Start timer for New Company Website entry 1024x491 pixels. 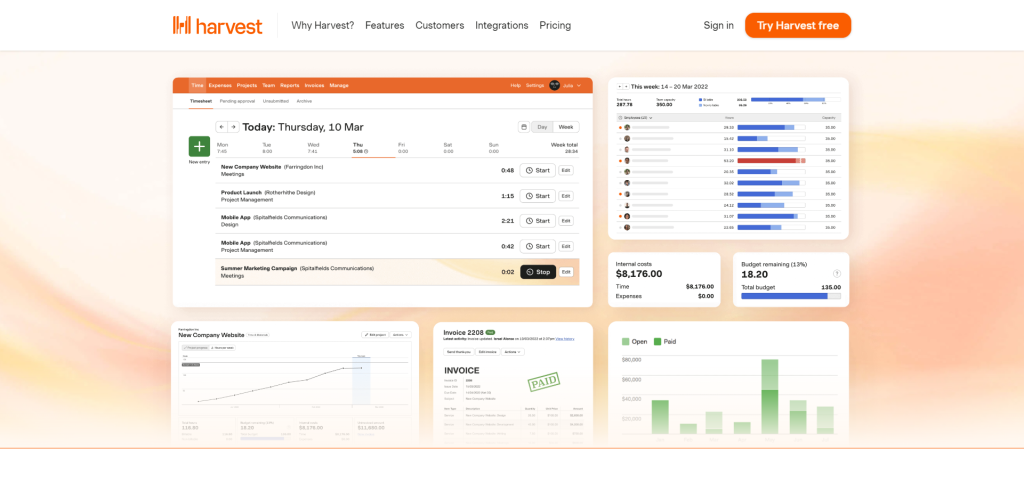537,170
